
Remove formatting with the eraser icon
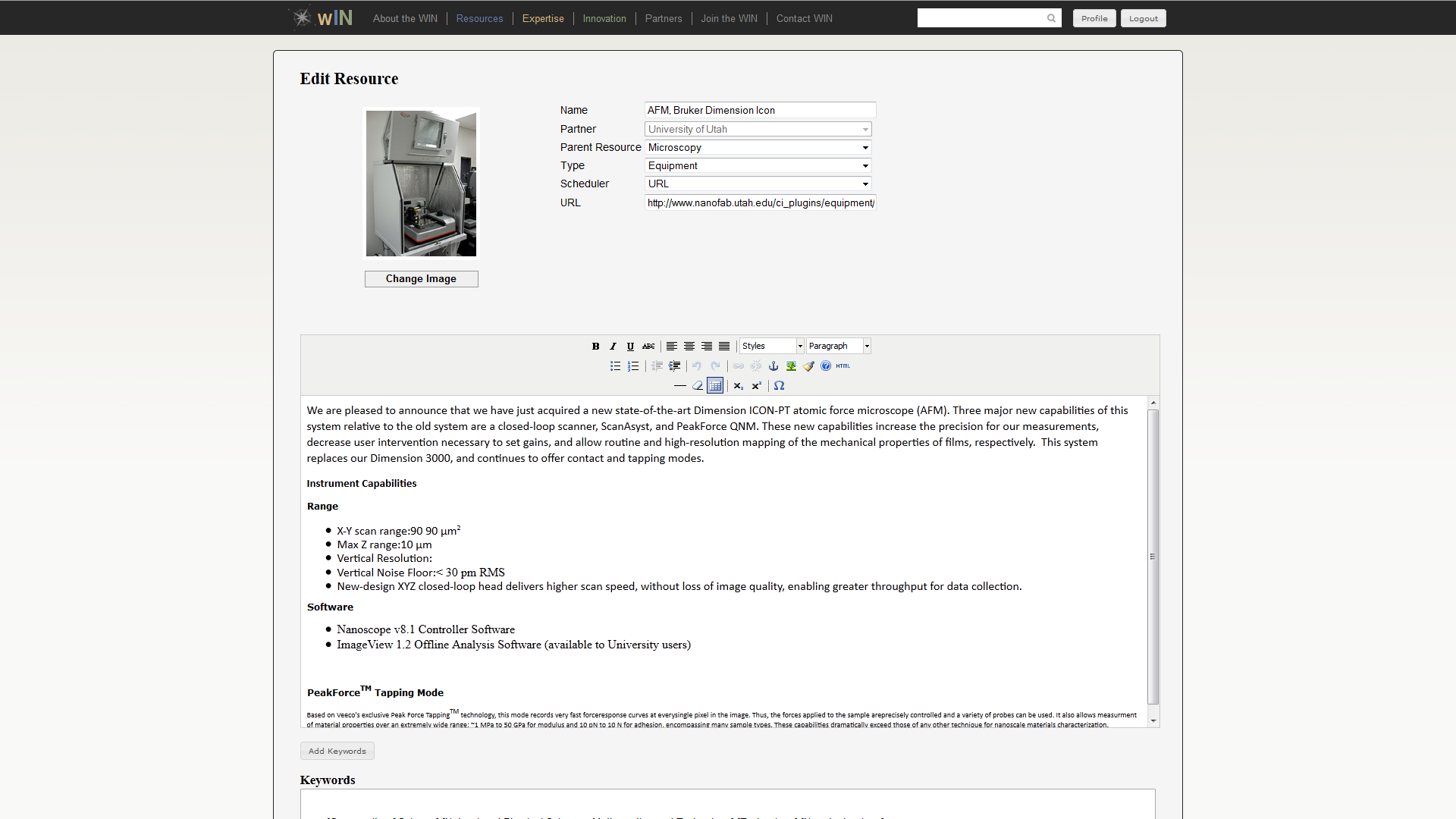pyautogui.click(x=698, y=386)
